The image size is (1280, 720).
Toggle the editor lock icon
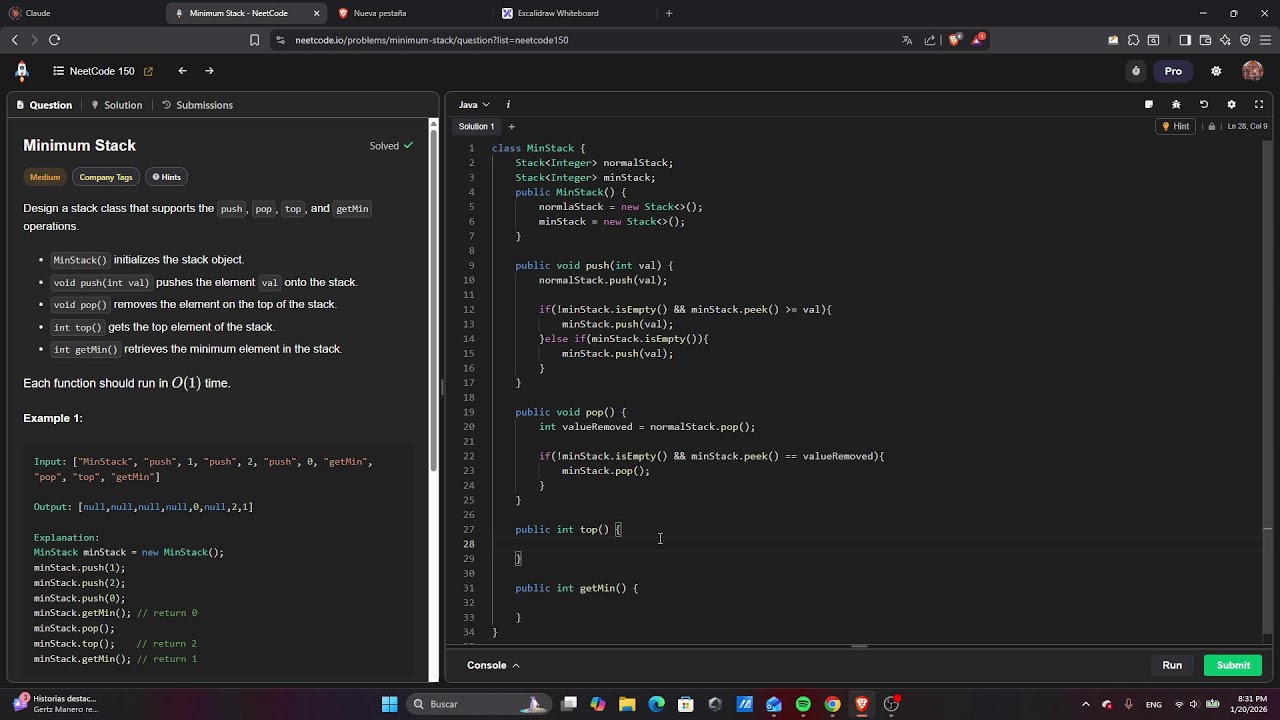1212,126
